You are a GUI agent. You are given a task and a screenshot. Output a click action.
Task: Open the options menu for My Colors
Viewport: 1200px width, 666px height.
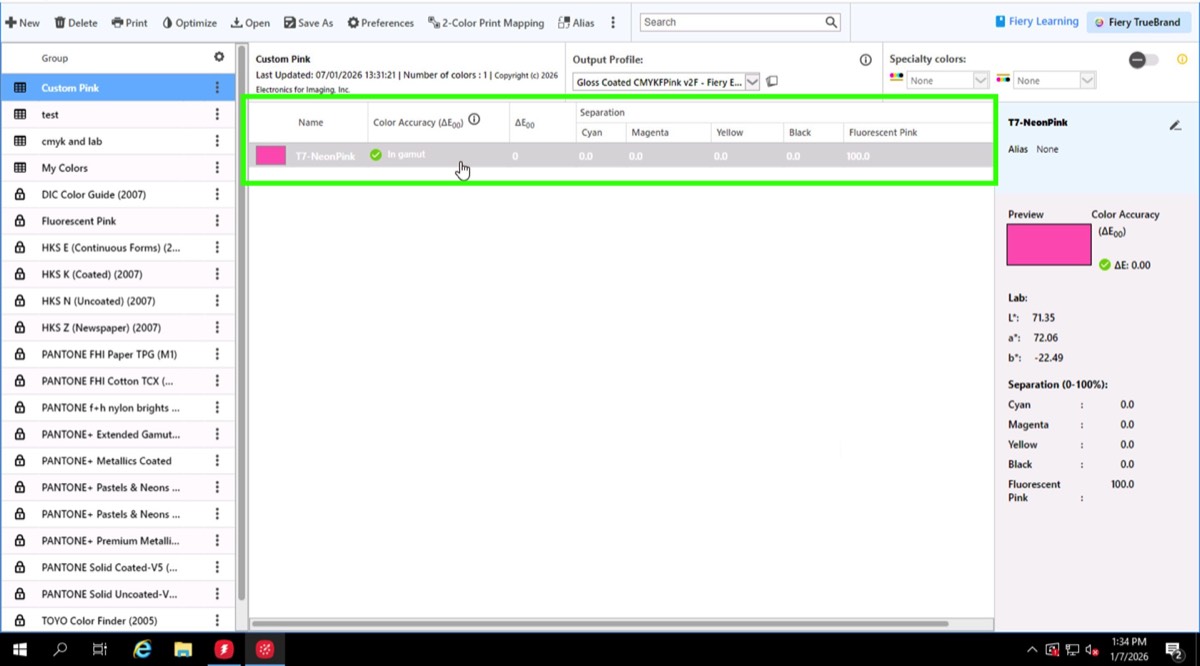click(217, 168)
